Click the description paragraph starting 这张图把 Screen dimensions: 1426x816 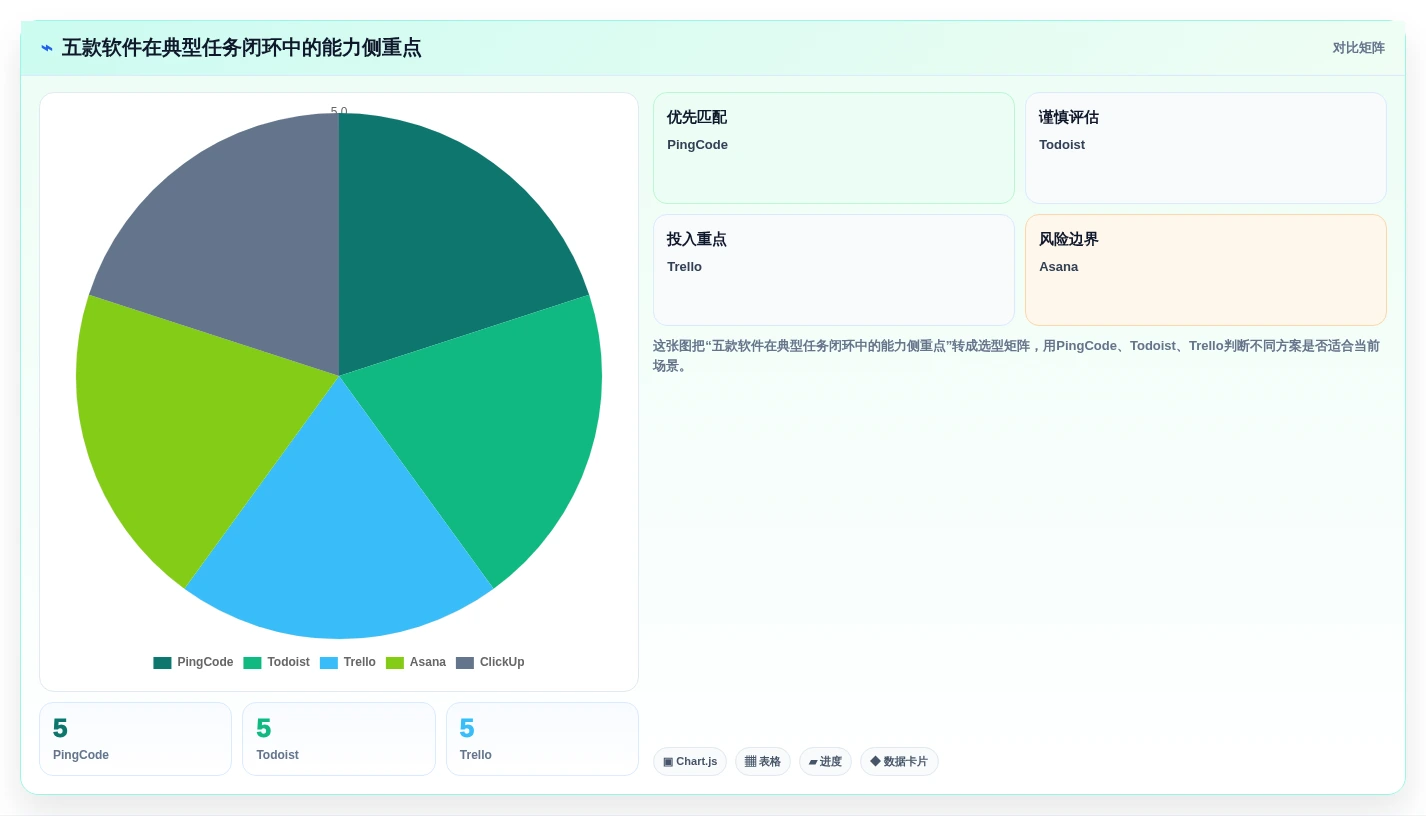tap(1016, 356)
